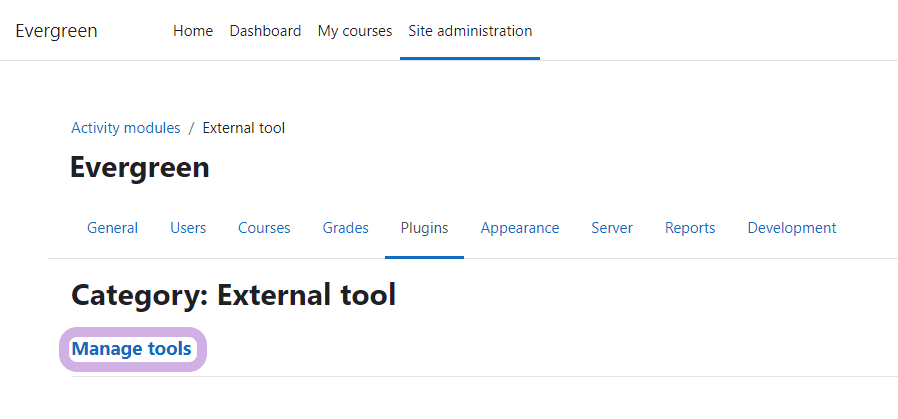Screen dimensions: 898x419
Task: Go to the Grades tab
Action: click(346, 228)
